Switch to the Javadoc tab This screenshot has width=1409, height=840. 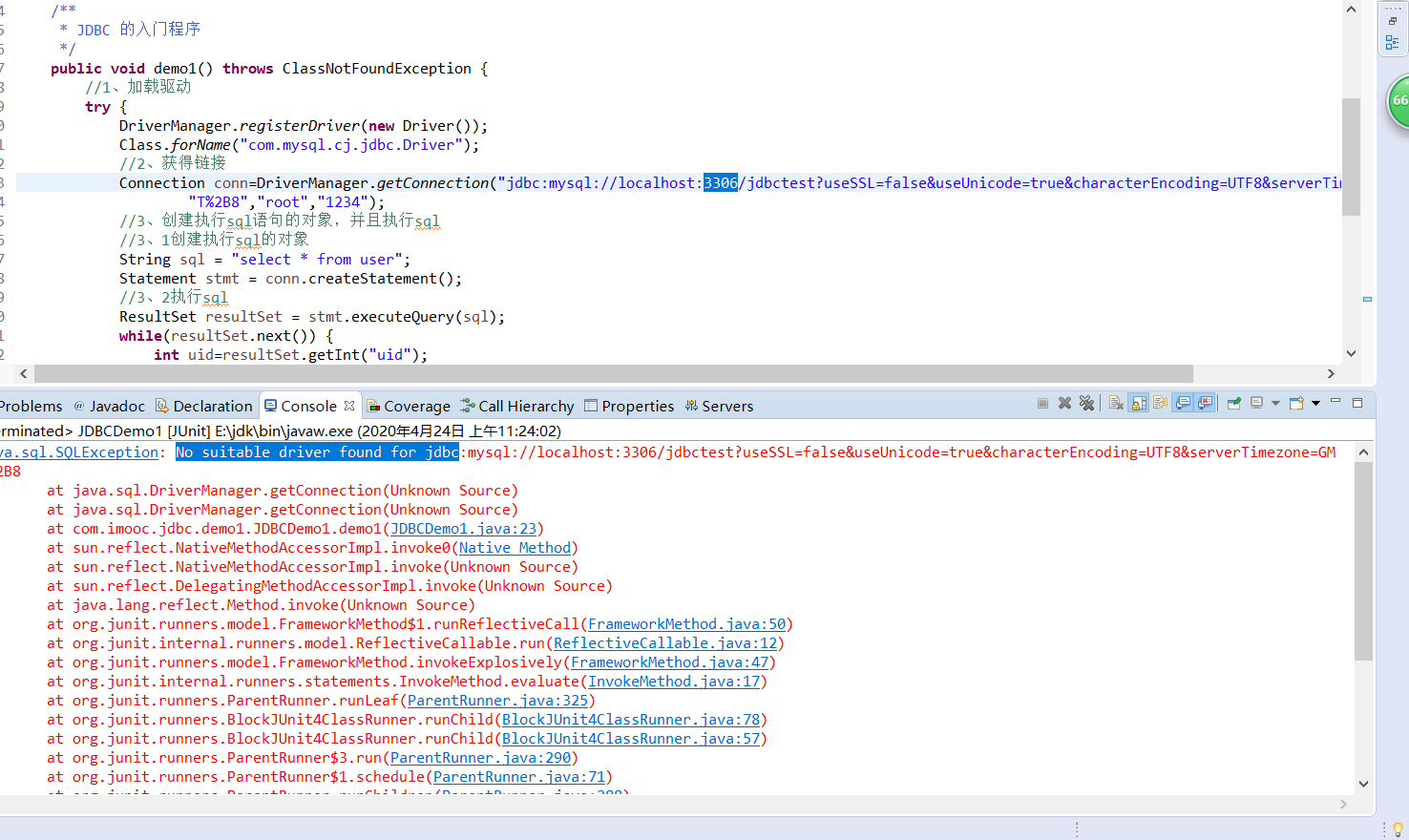[109, 406]
